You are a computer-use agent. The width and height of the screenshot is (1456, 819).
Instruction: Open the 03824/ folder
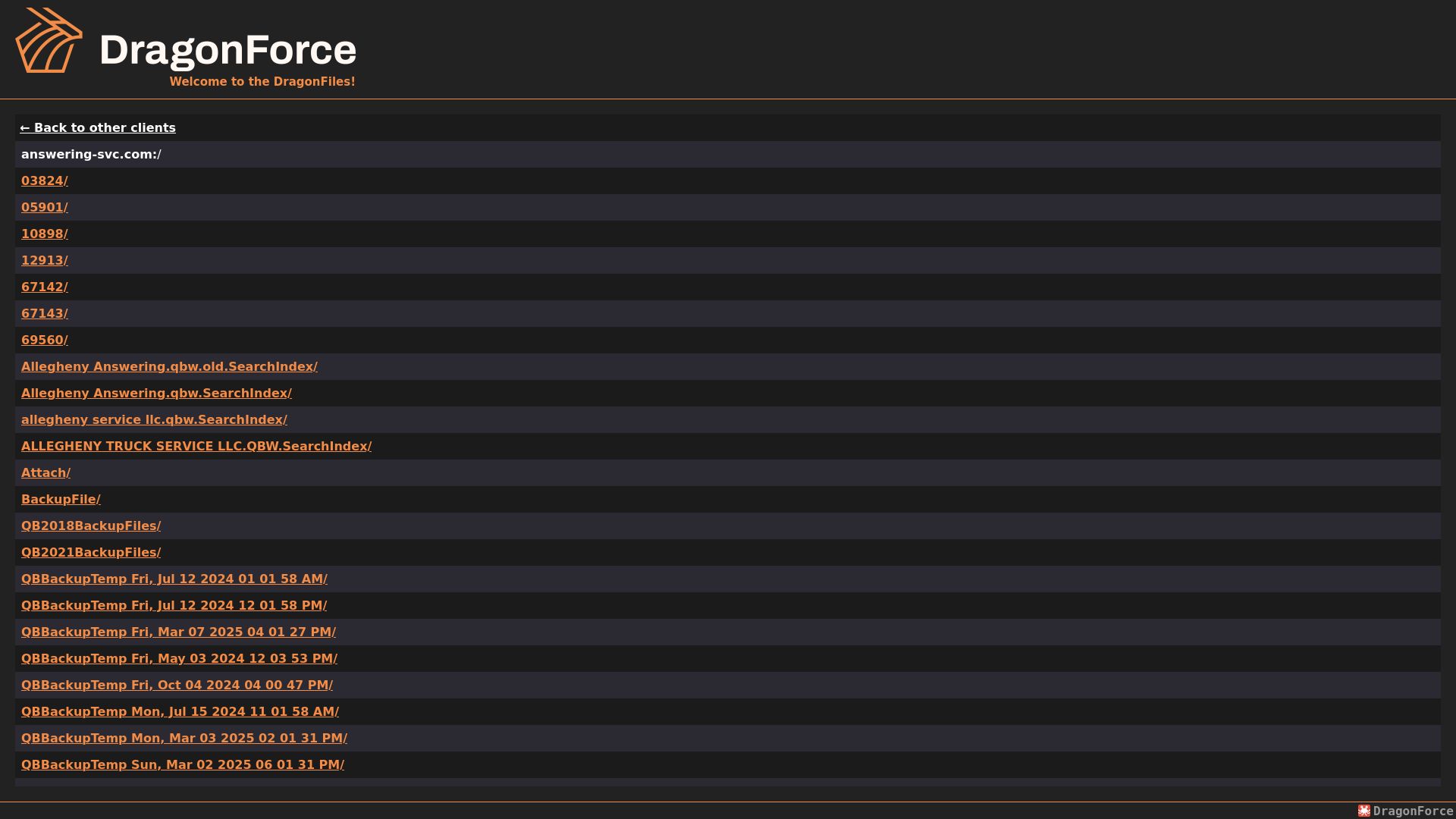[x=45, y=180]
